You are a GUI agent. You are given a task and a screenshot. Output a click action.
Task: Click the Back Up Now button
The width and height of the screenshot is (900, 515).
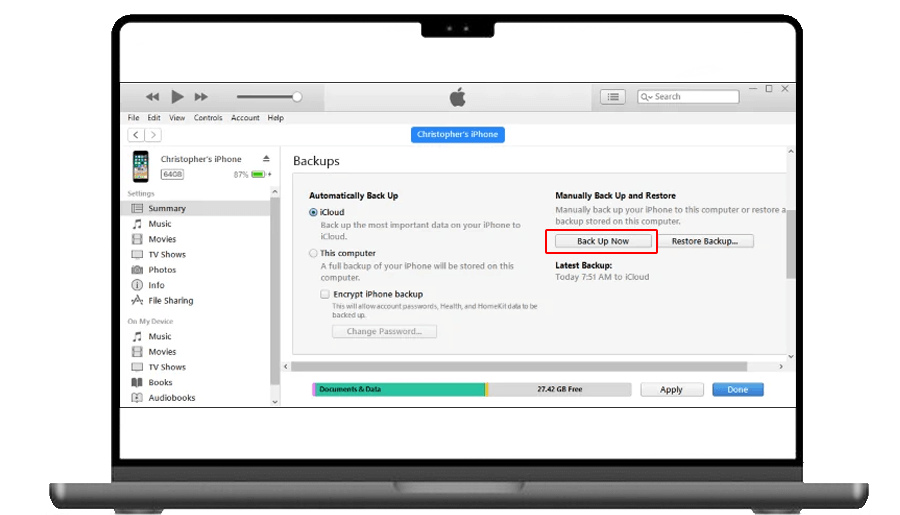(x=603, y=241)
